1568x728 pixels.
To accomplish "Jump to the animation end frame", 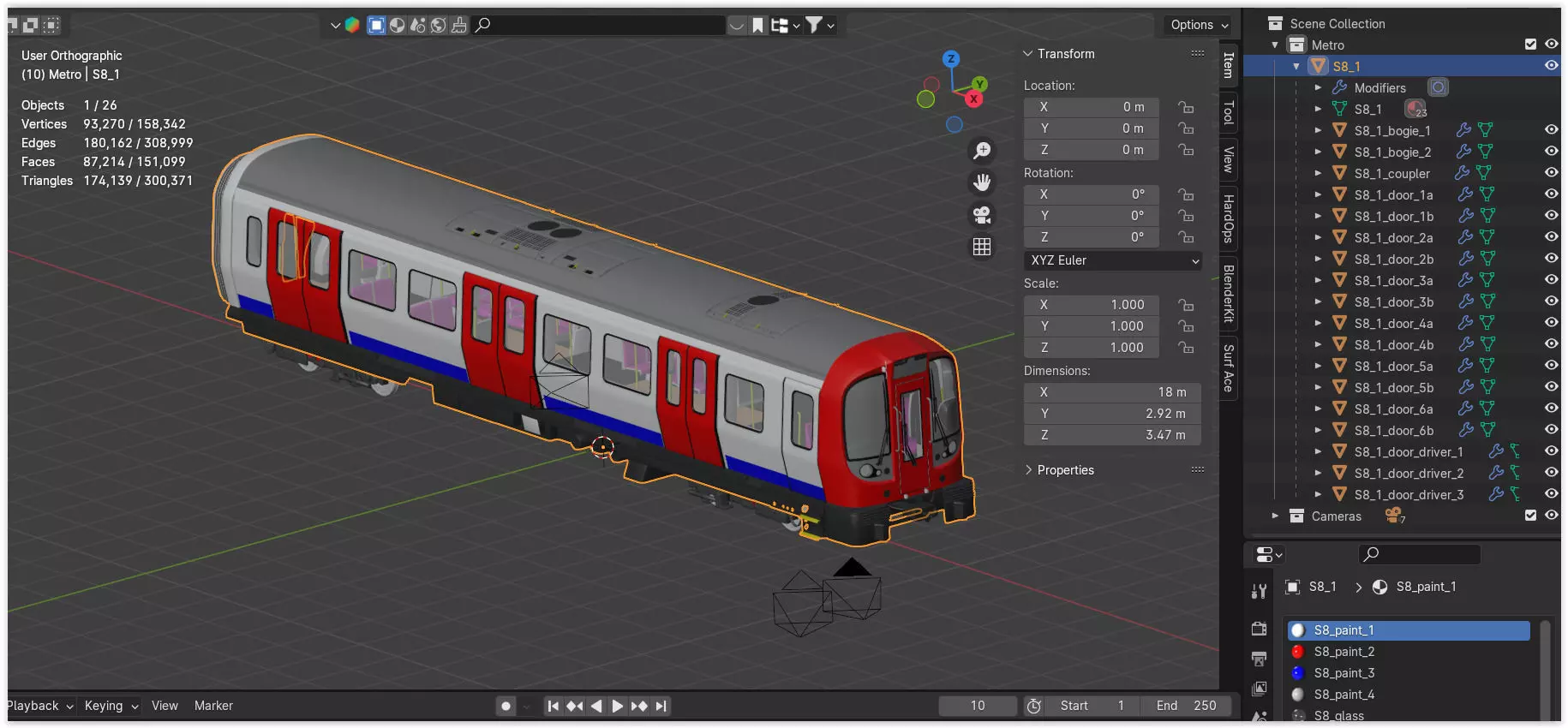I will coord(661,707).
